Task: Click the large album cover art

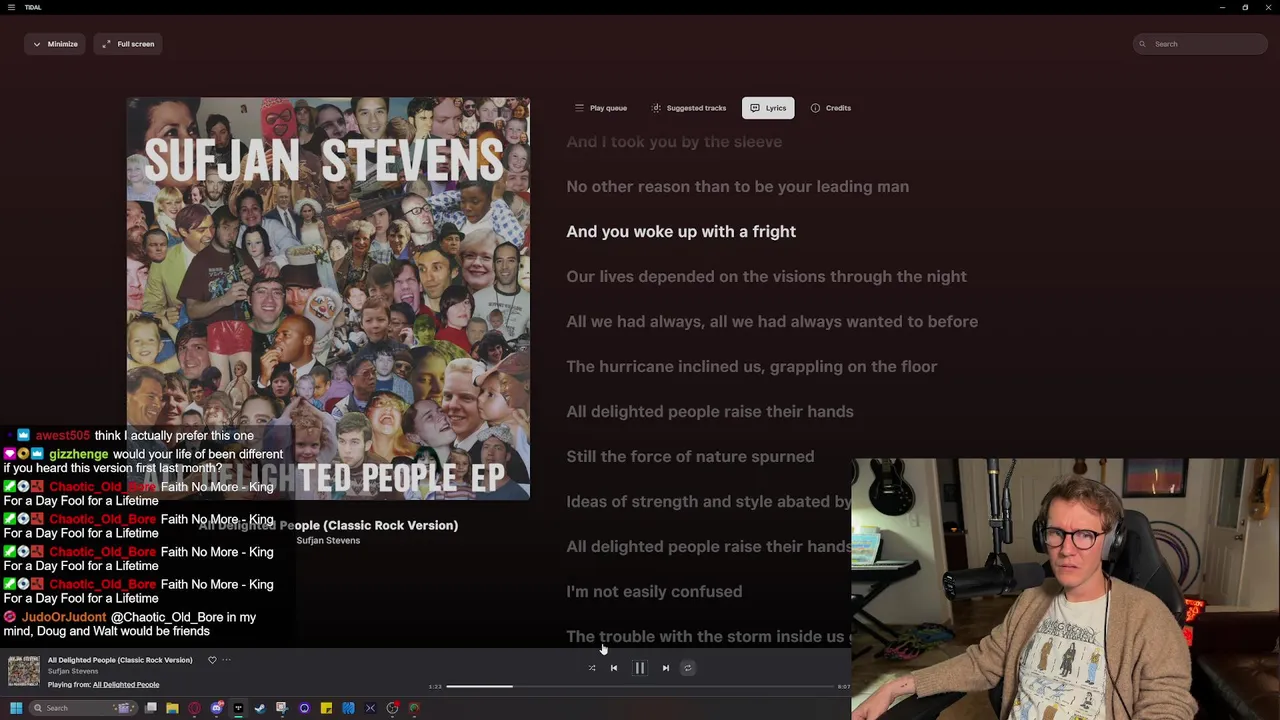Action: pos(328,298)
